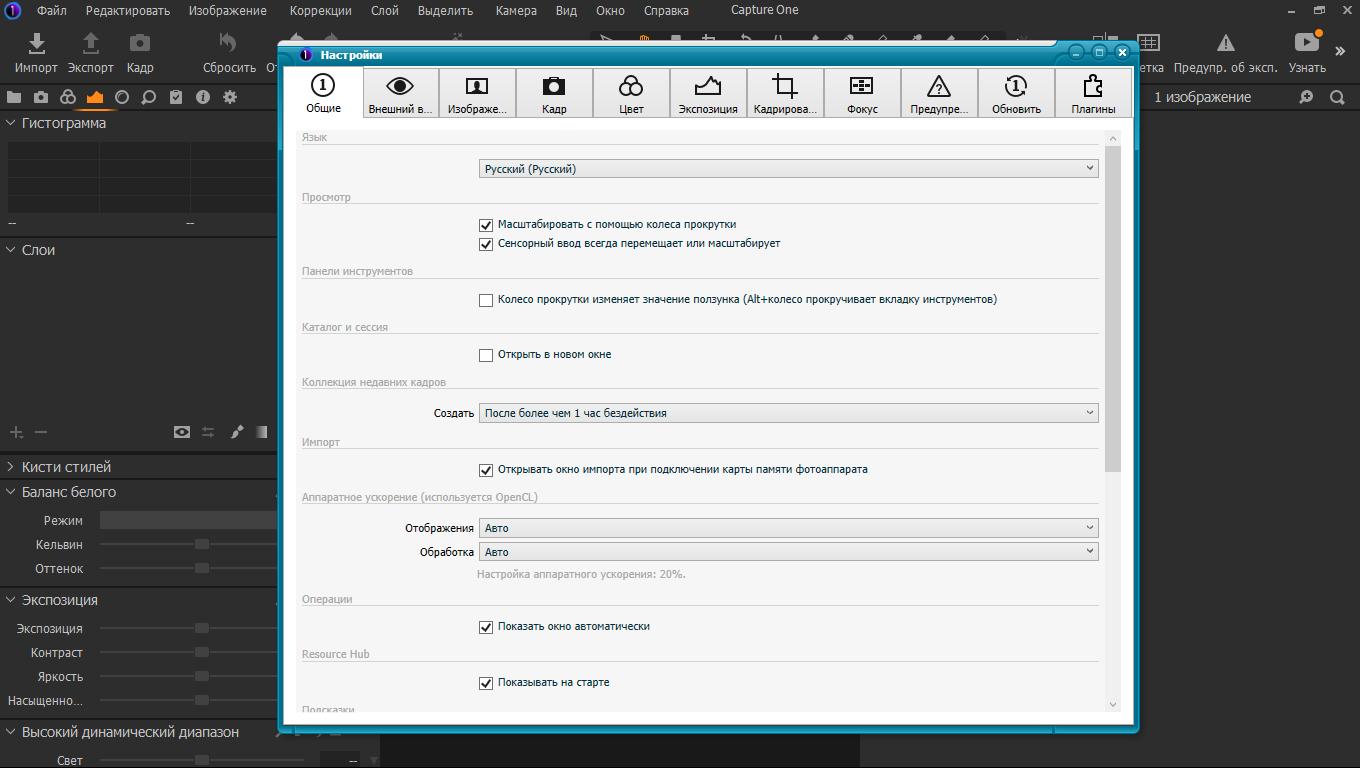Image resolution: width=1360 pixels, height=768 pixels.
Task: Enable Открыть в новом окне checkbox
Action: coord(486,355)
